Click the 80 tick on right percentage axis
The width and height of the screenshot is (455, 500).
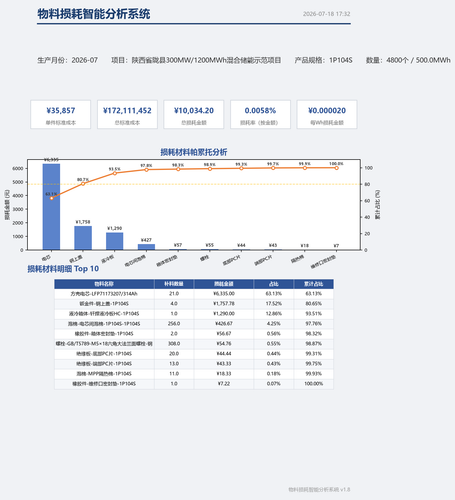[x=367, y=184]
